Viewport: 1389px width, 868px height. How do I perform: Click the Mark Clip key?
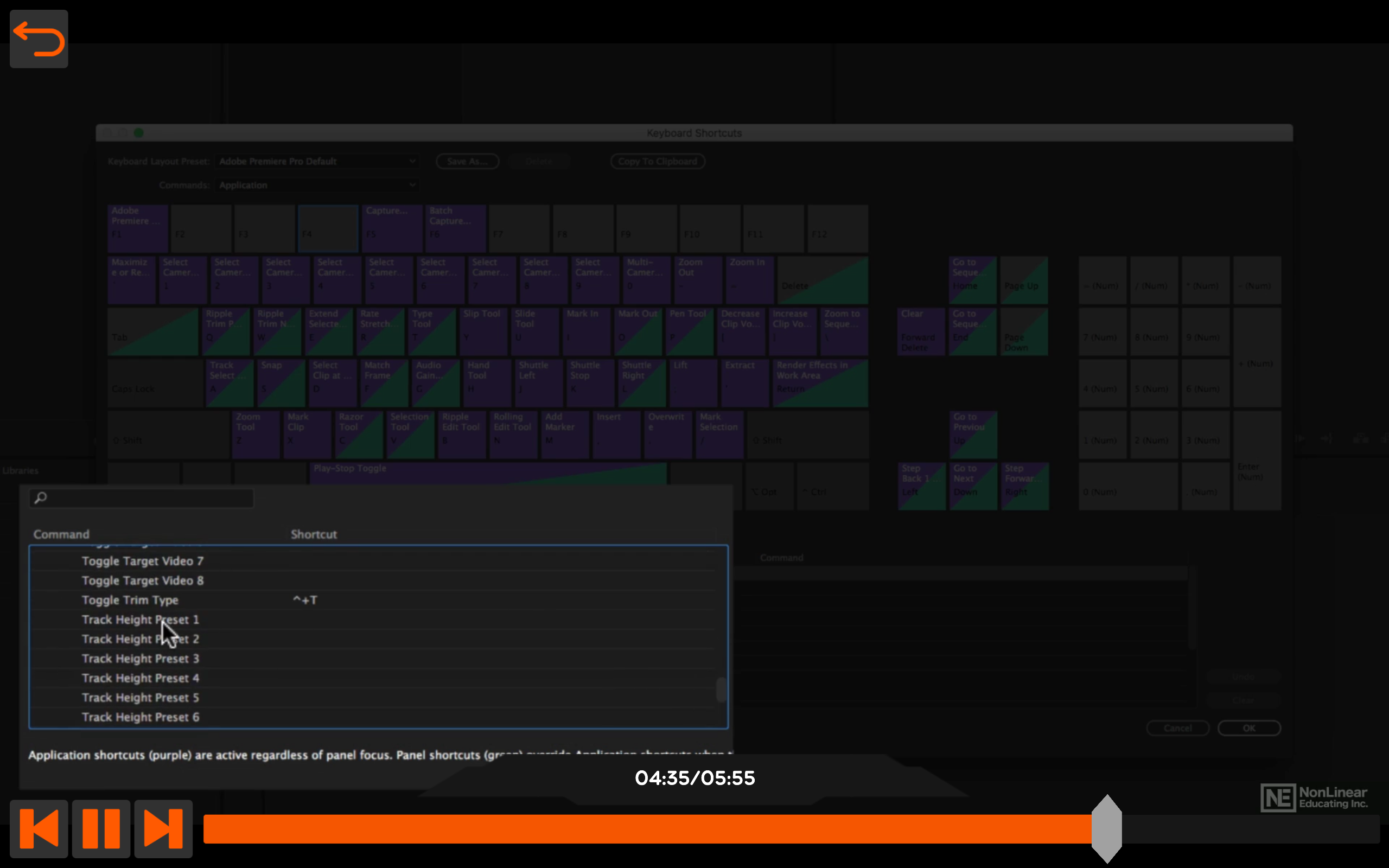tap(308, 435)
